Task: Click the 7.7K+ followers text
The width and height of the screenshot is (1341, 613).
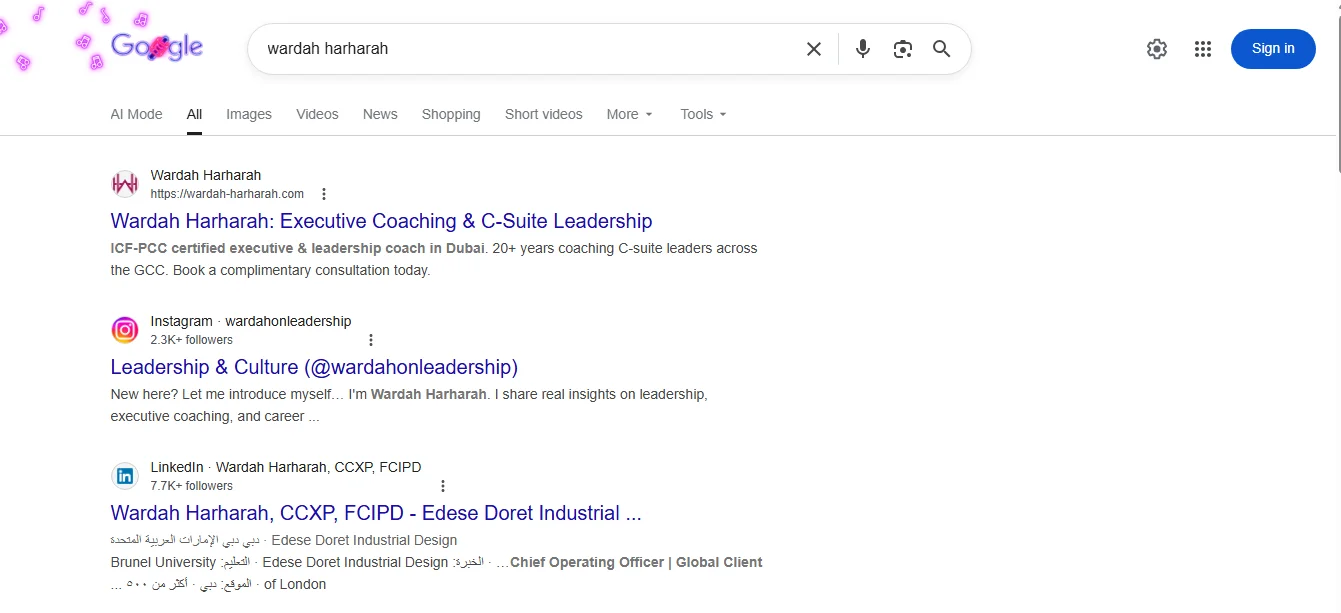Action: [x=192, y=486]
